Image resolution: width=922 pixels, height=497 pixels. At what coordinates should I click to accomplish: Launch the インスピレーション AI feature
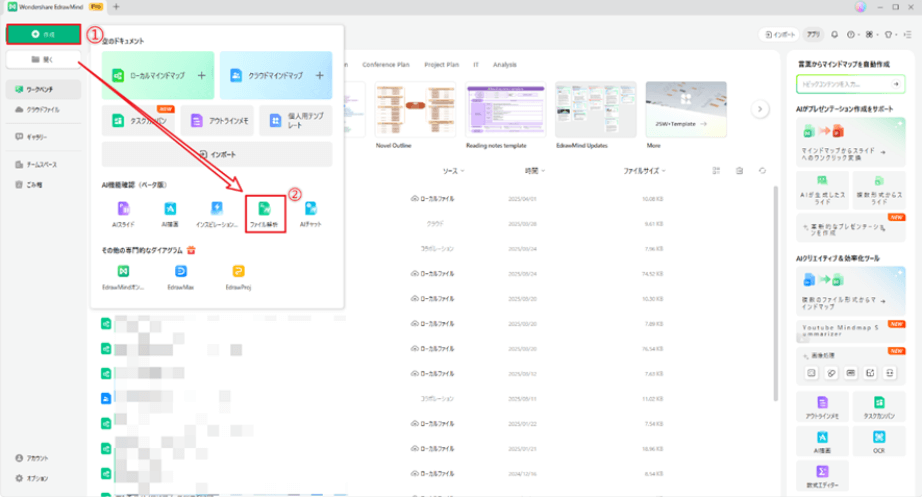216,214
